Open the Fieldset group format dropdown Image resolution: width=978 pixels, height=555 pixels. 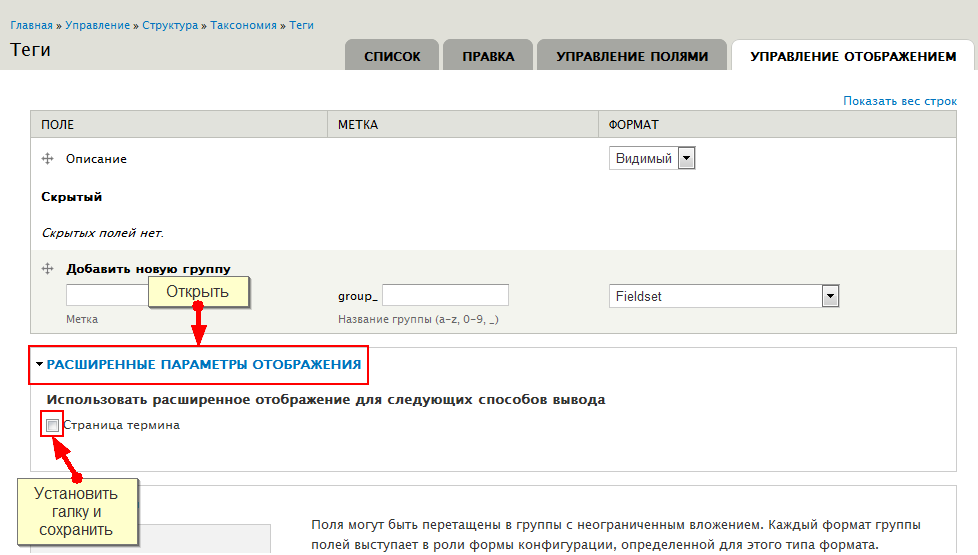point(723,296)
